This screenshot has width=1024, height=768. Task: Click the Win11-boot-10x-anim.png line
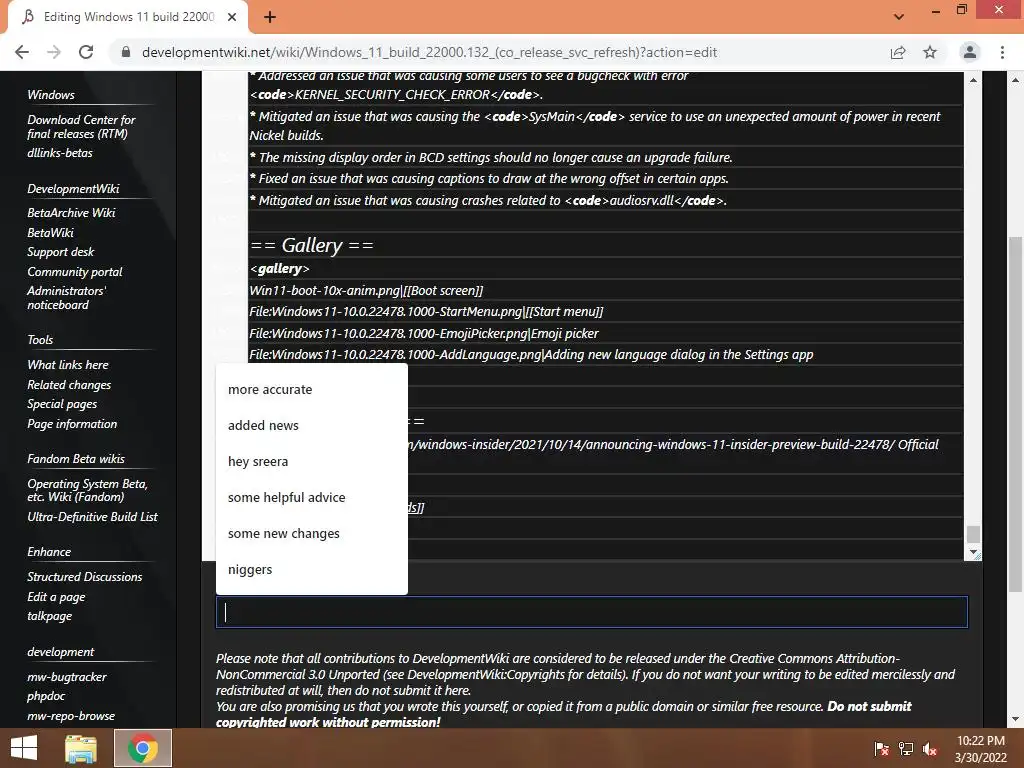[x=366, y=291]
